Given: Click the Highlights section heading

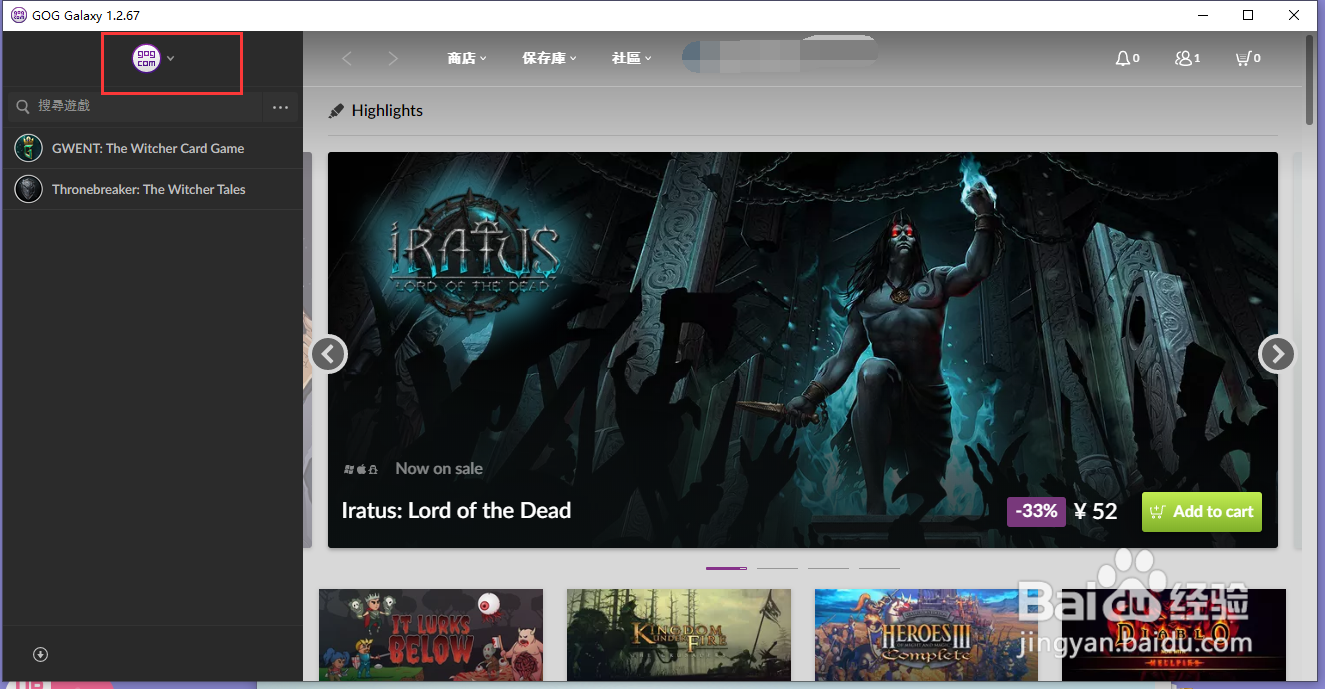Looking at the screenshot, I should (x=387, y=111).
